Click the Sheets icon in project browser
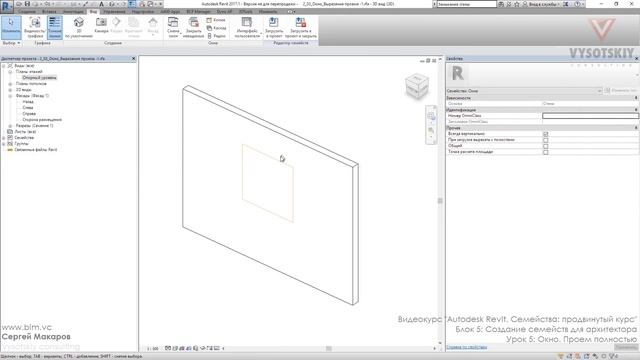 (10, 132)
